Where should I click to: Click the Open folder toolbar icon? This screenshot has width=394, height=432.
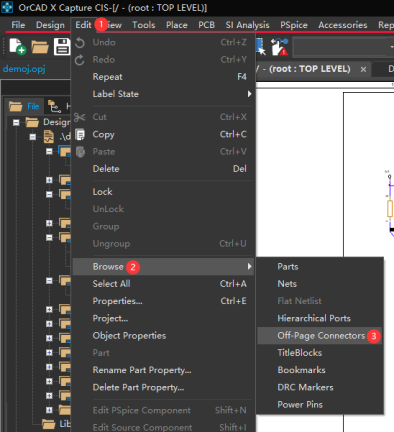[40, 47]
